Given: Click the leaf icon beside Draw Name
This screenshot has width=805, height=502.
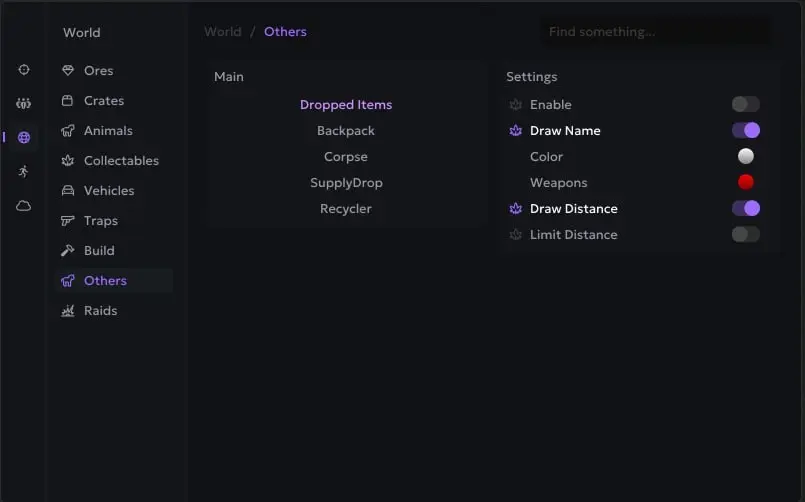Looking at the screenshot, I should [x=516, y=131].
